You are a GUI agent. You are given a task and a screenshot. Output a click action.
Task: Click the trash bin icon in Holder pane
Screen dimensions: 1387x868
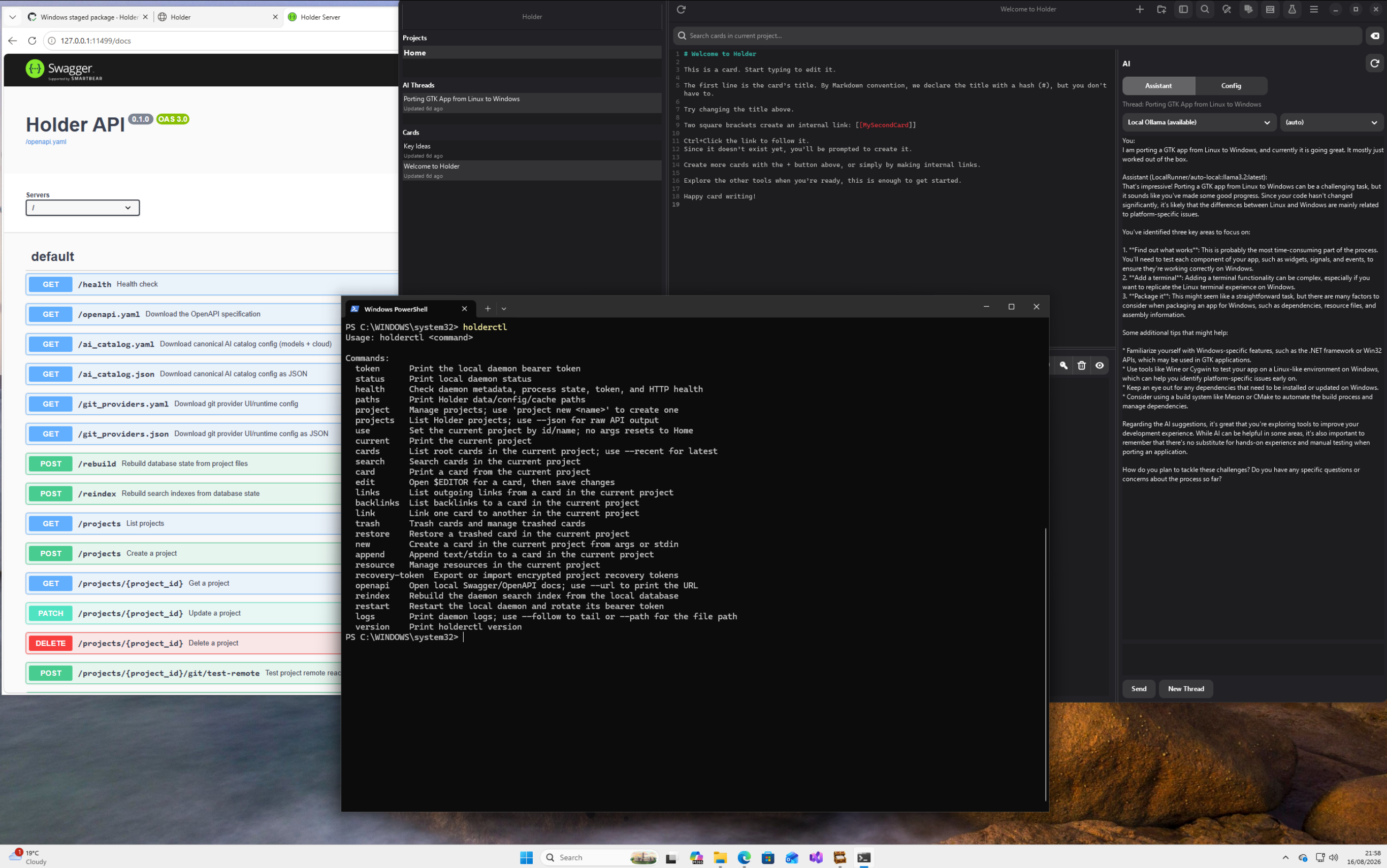point(1081,365)
